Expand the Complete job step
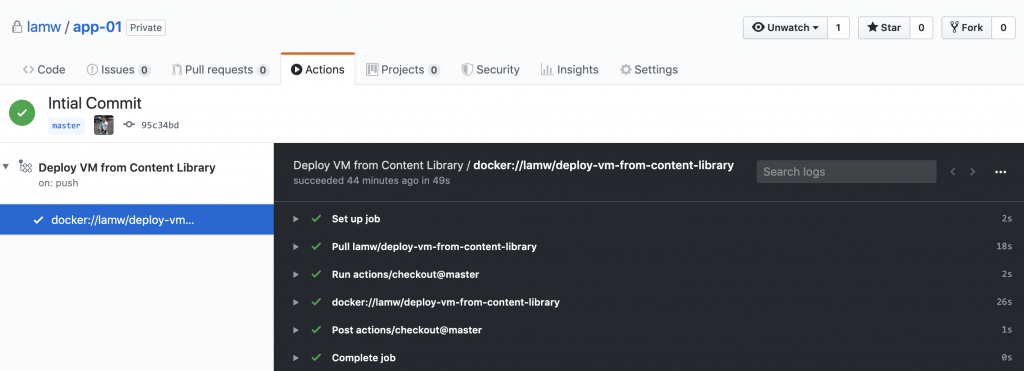1024x371 pixels. click(x=296, y=358)
